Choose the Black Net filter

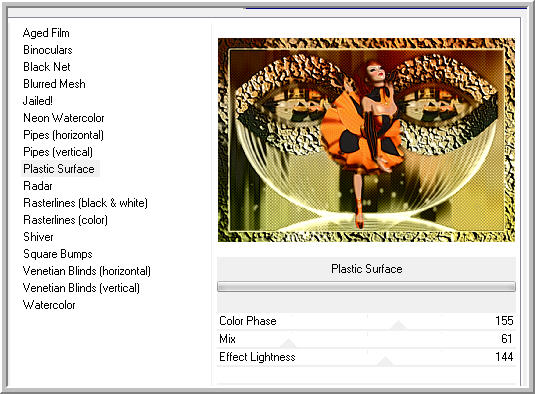click(47, 67)
